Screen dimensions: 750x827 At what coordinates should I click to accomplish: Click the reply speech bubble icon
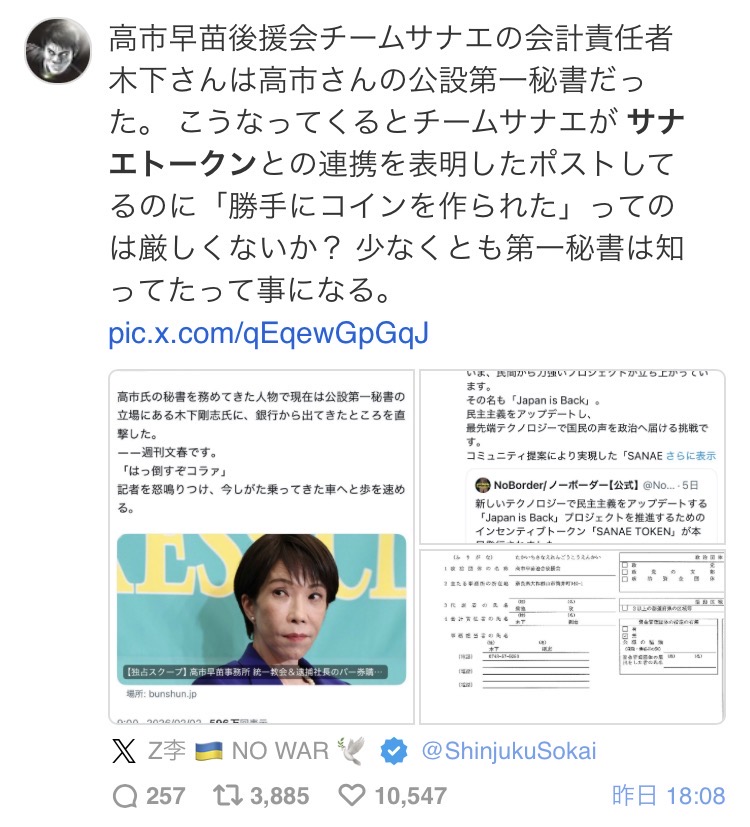pos(125,795)
